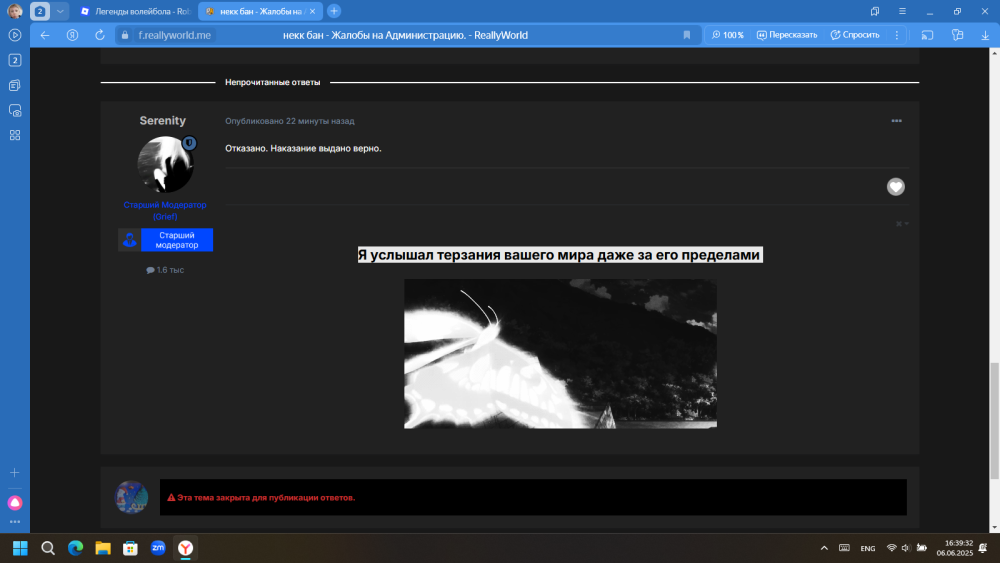1000x563 pixels.
Task: Click the scrollbar down arrow
Action: click(x=994, y=527)
